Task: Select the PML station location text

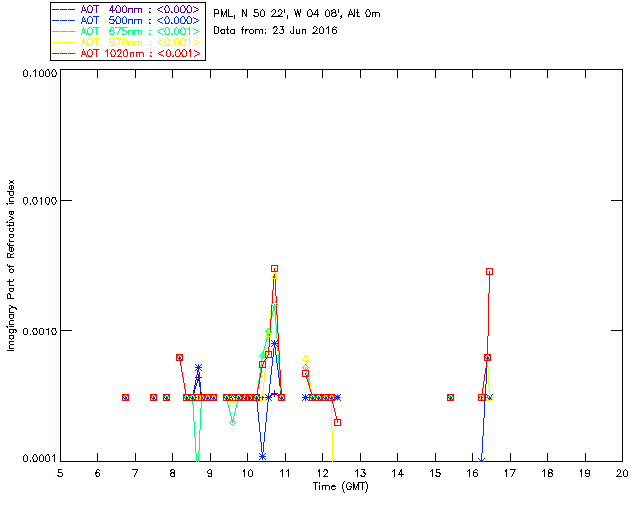Action: pyautogui.click(x=297, y=14)
